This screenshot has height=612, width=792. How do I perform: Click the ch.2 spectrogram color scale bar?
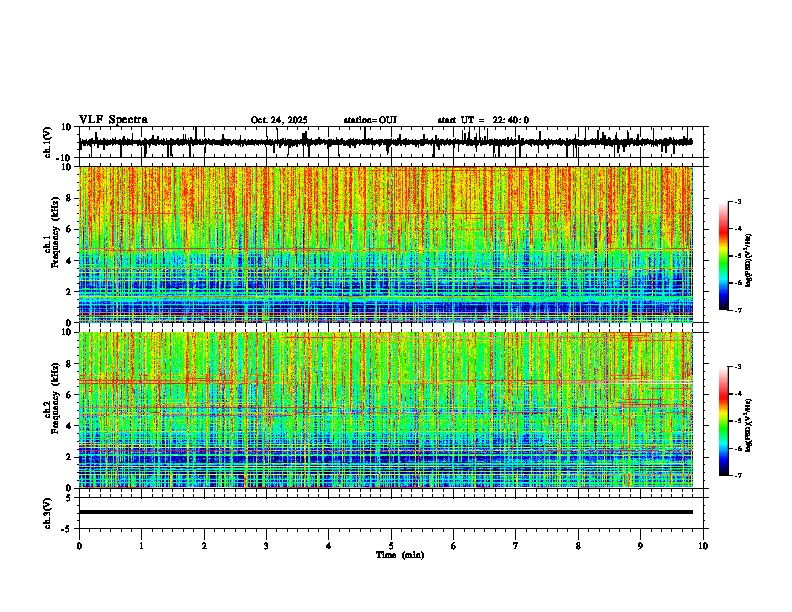click(x=723, y=421)
